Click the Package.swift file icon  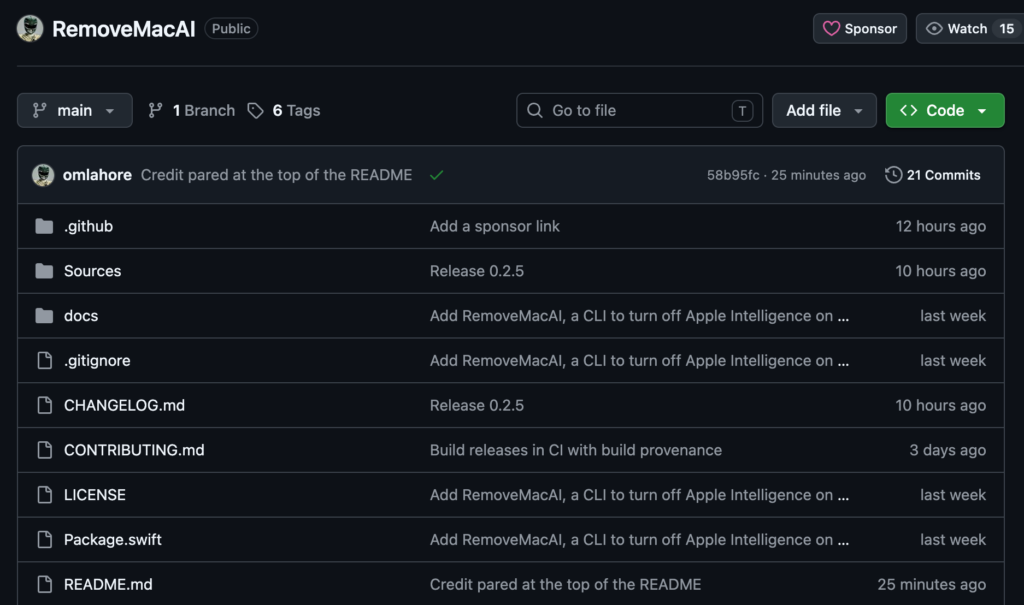tap(44, 540)
